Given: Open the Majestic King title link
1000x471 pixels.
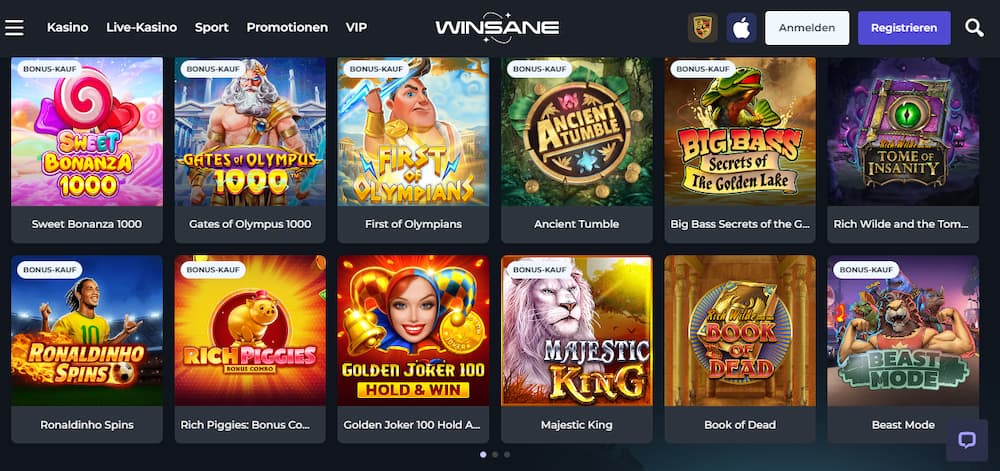Looking at the screenshot, I should (577, 424).
